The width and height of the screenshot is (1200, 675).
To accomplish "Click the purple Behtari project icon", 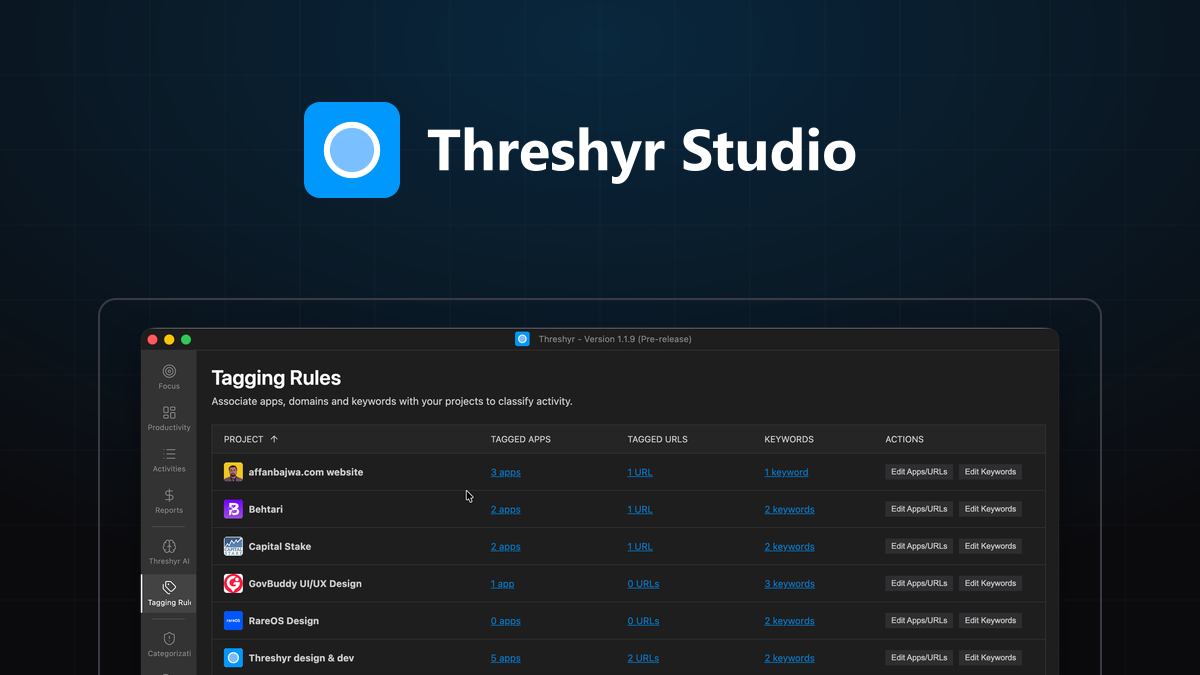I will coord(233,509).
